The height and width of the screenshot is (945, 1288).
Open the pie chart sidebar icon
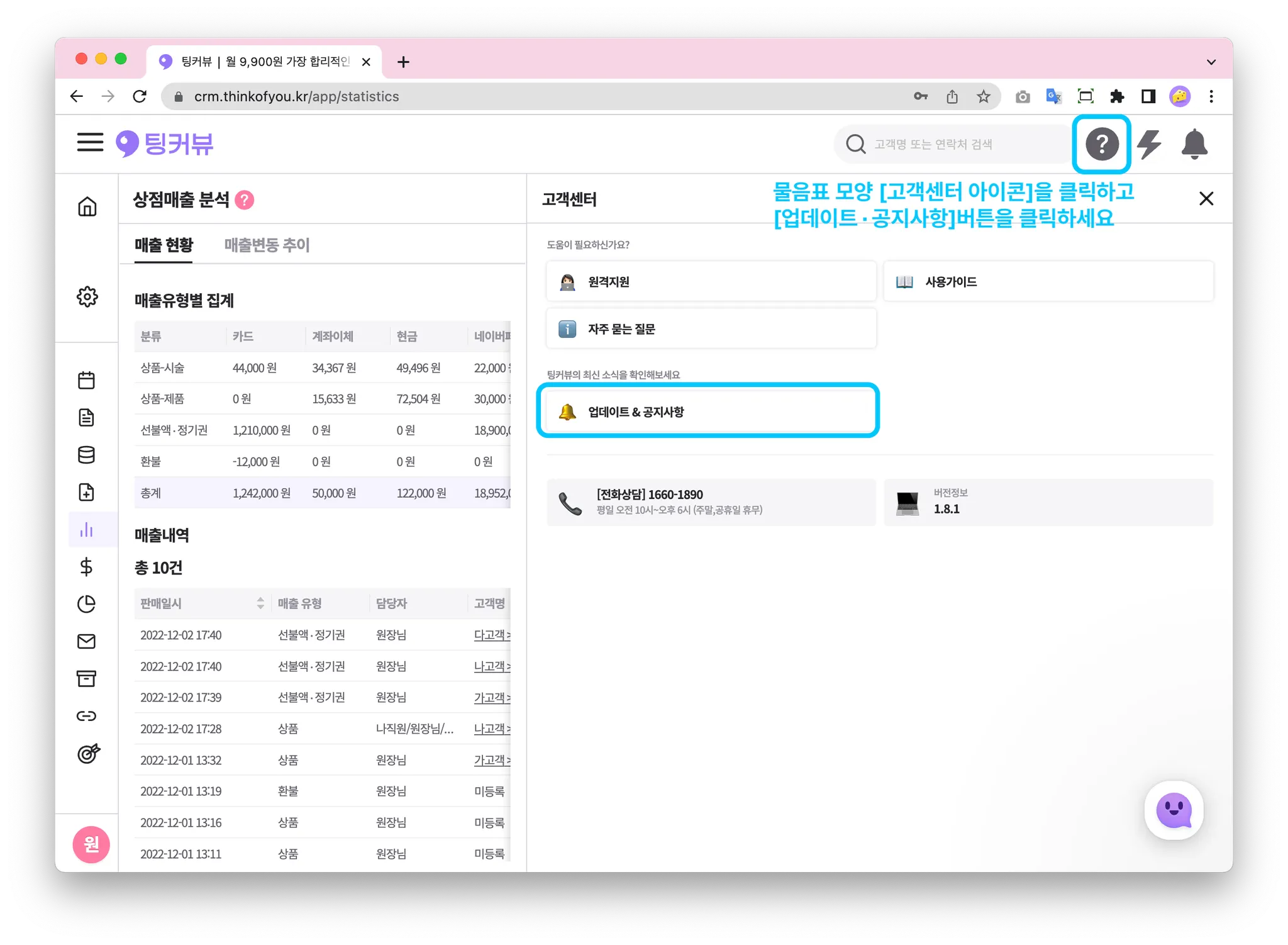(87, 604)
